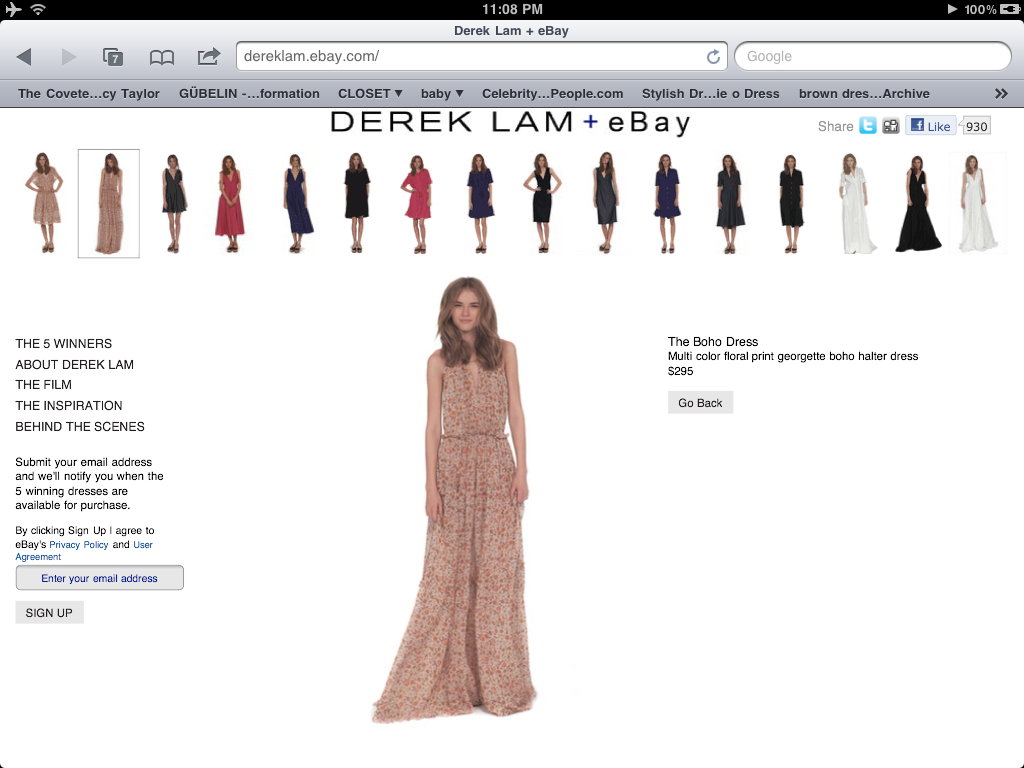Open eBay's Privacy Policy link
Viewport: 1024px width, 768px height.
pyautogui.click(x=78, y=545)
